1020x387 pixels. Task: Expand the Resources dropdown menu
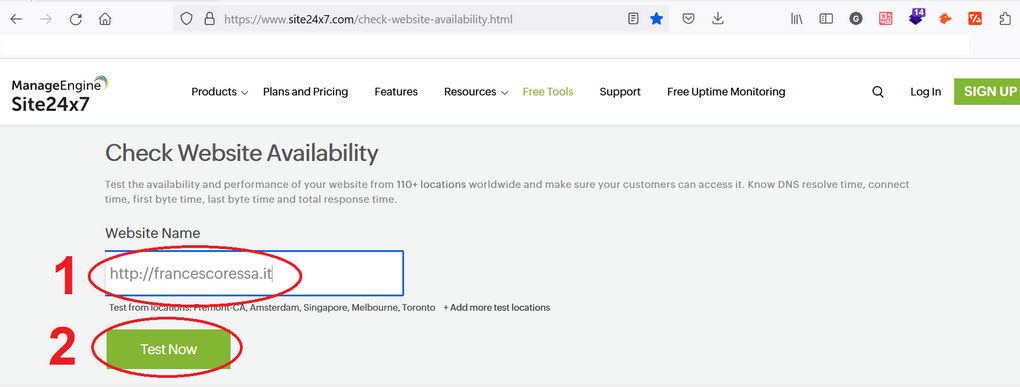coord(476,92)
